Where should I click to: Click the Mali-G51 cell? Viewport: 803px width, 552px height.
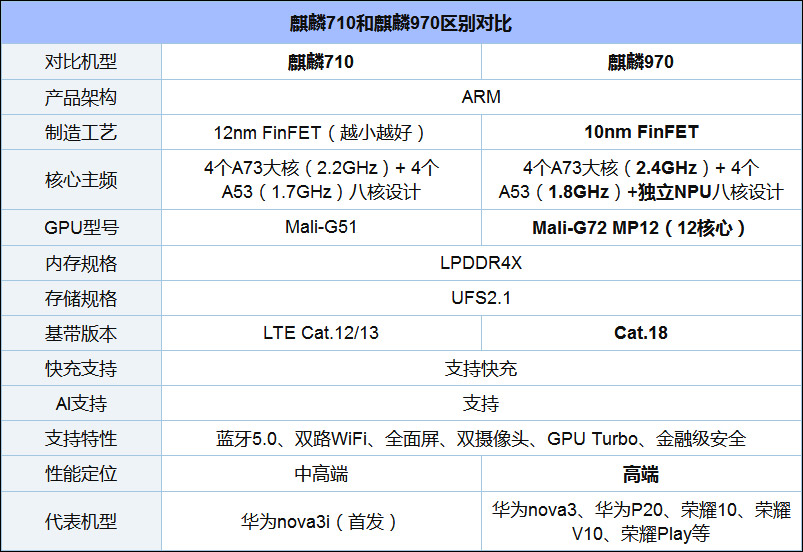tap(321, 227)
